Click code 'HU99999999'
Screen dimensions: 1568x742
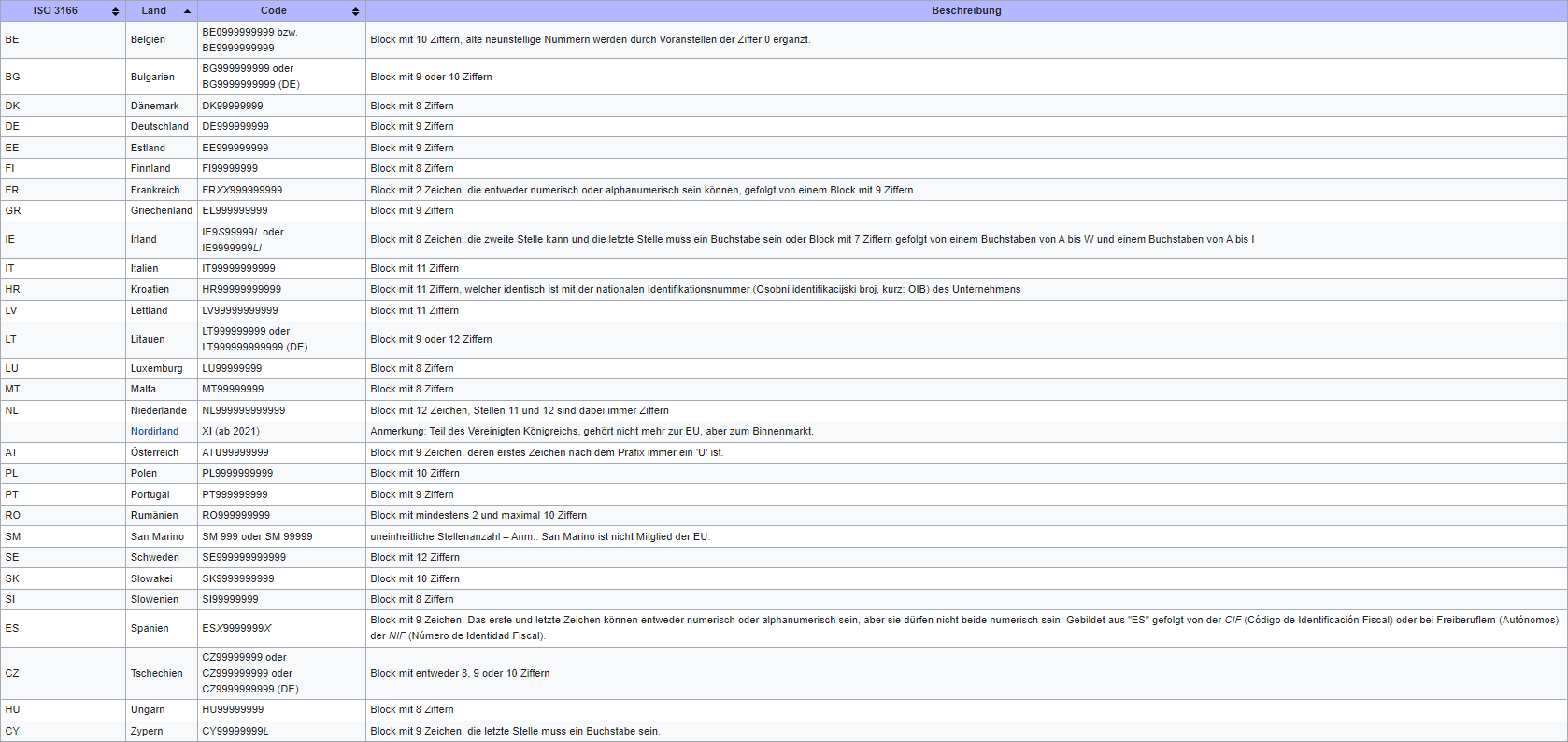[x=233, y=709]
